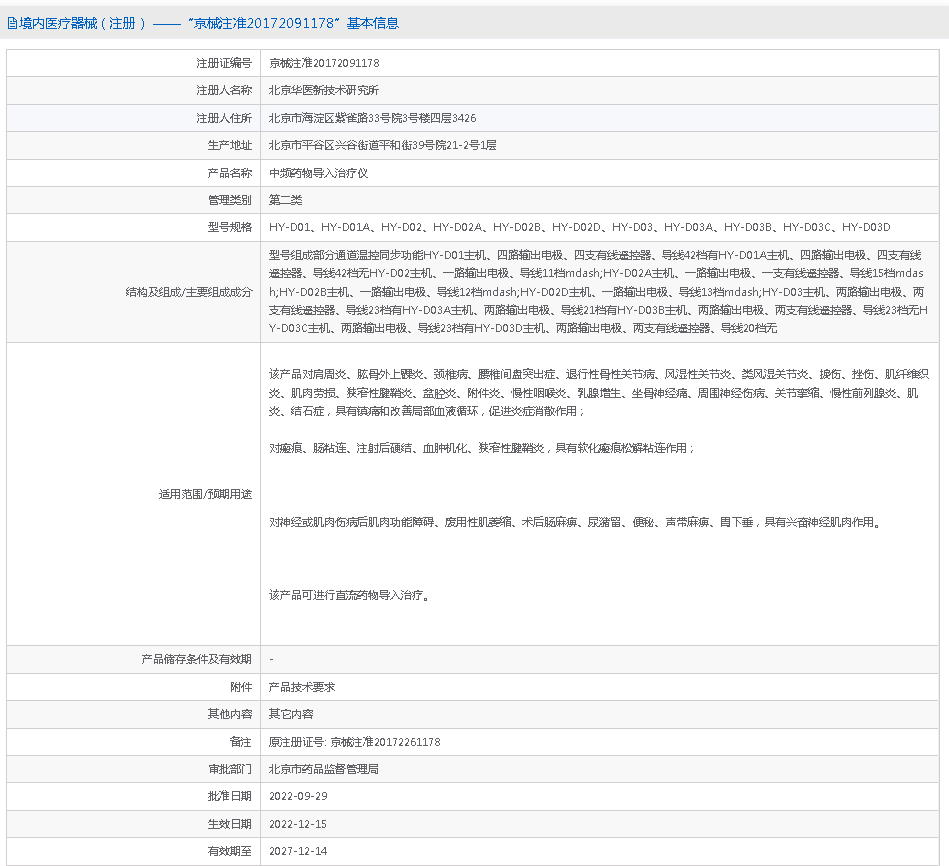
Task: Select production address 北京市平谷区兴谷街道
Action: click(x=383, y=145)
